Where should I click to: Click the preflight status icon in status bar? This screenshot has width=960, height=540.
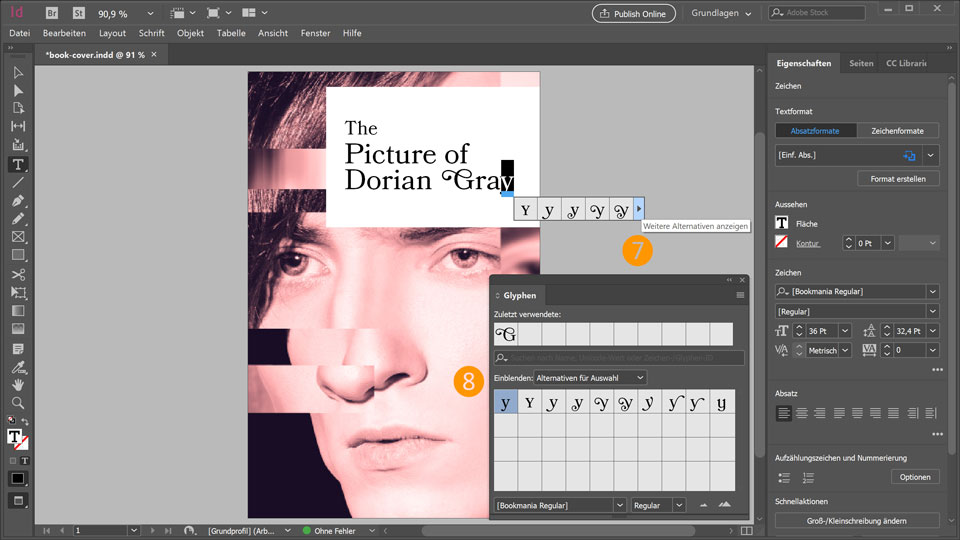307,531
